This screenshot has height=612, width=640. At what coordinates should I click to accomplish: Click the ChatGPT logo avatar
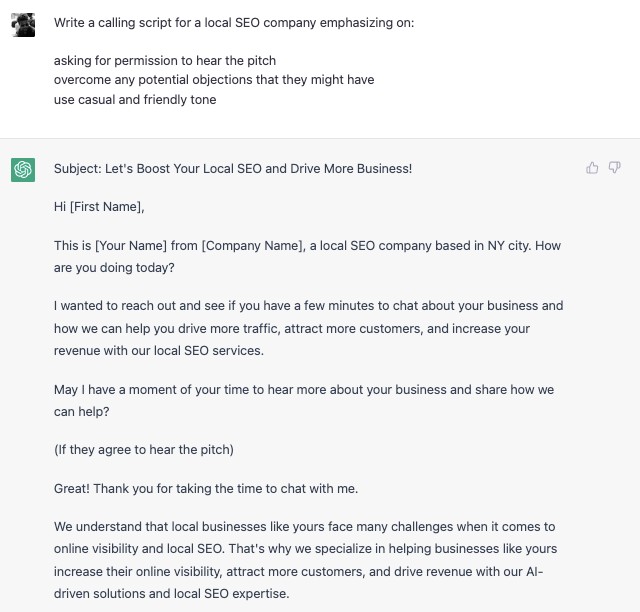coord(23,170)
